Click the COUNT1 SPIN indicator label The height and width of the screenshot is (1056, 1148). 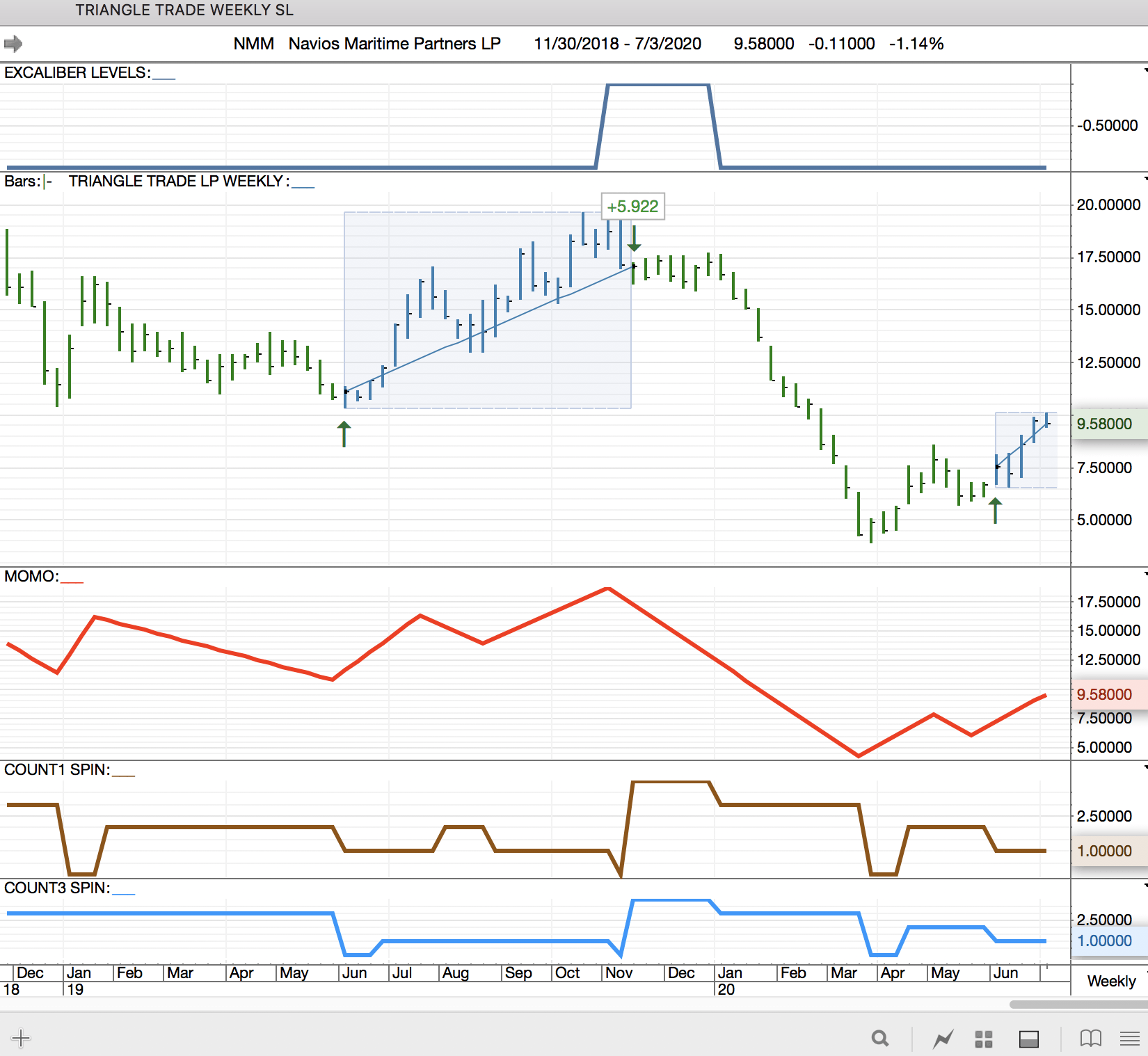click(57, 770)
